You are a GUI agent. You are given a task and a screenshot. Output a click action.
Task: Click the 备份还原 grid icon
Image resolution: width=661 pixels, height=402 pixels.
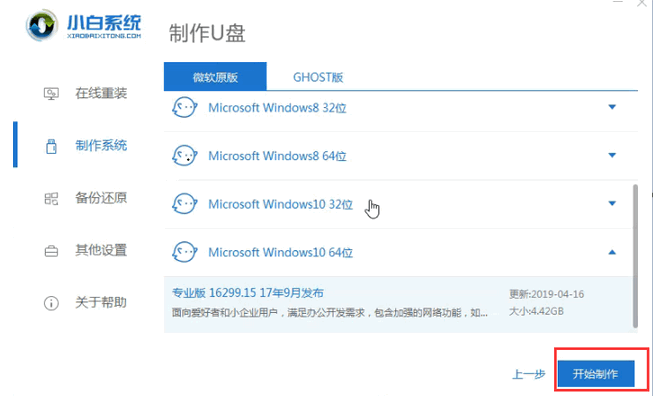click(51, 198)
